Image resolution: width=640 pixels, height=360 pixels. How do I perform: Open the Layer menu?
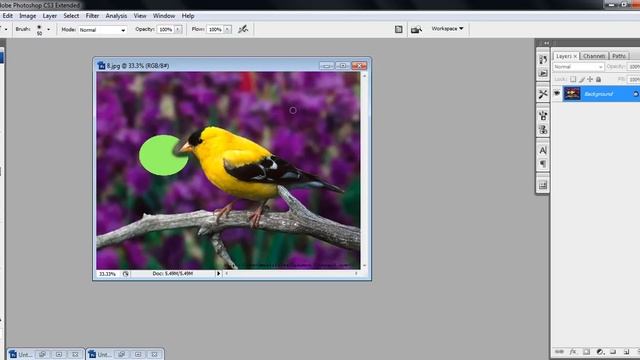(50, 16)
